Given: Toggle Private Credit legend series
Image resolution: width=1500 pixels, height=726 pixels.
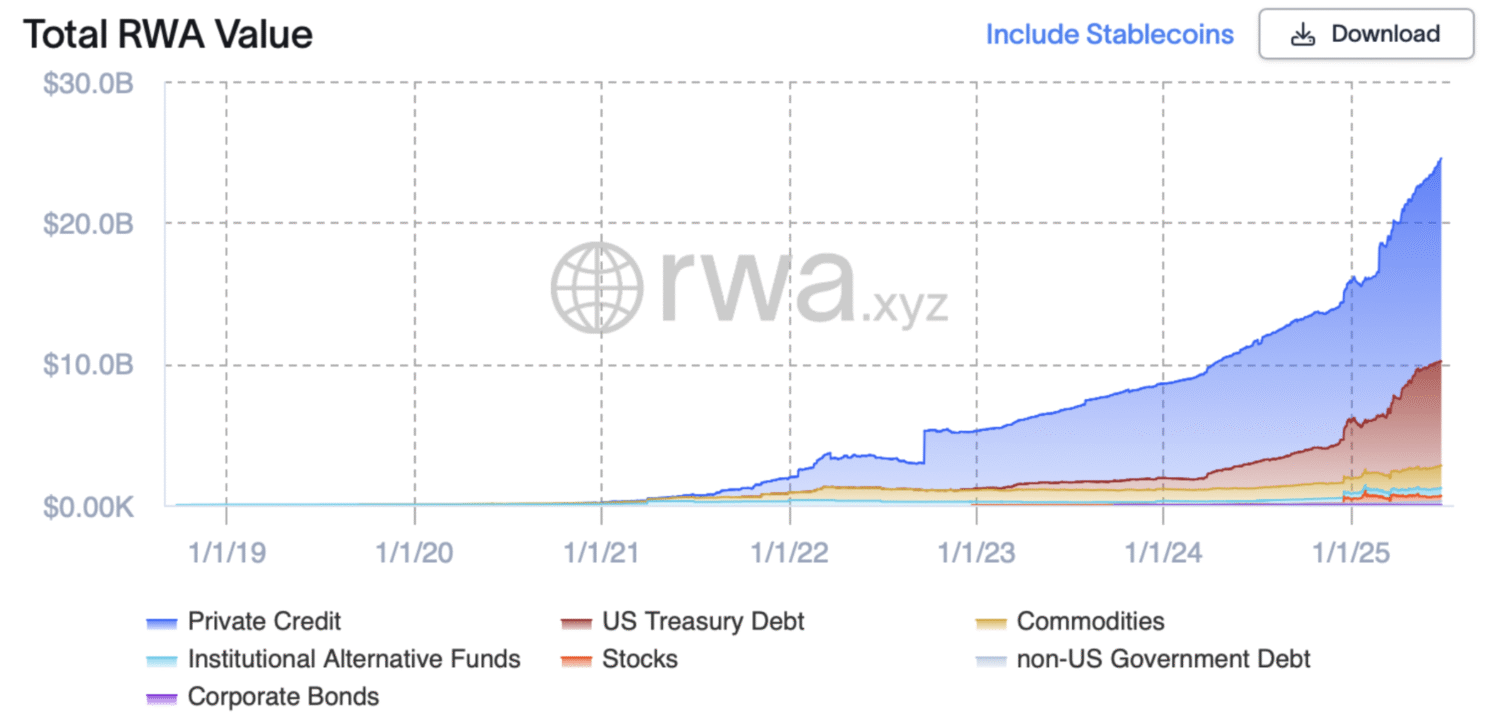Looking at the screenshot, I should pyautogui.click(x=264, y=621).
